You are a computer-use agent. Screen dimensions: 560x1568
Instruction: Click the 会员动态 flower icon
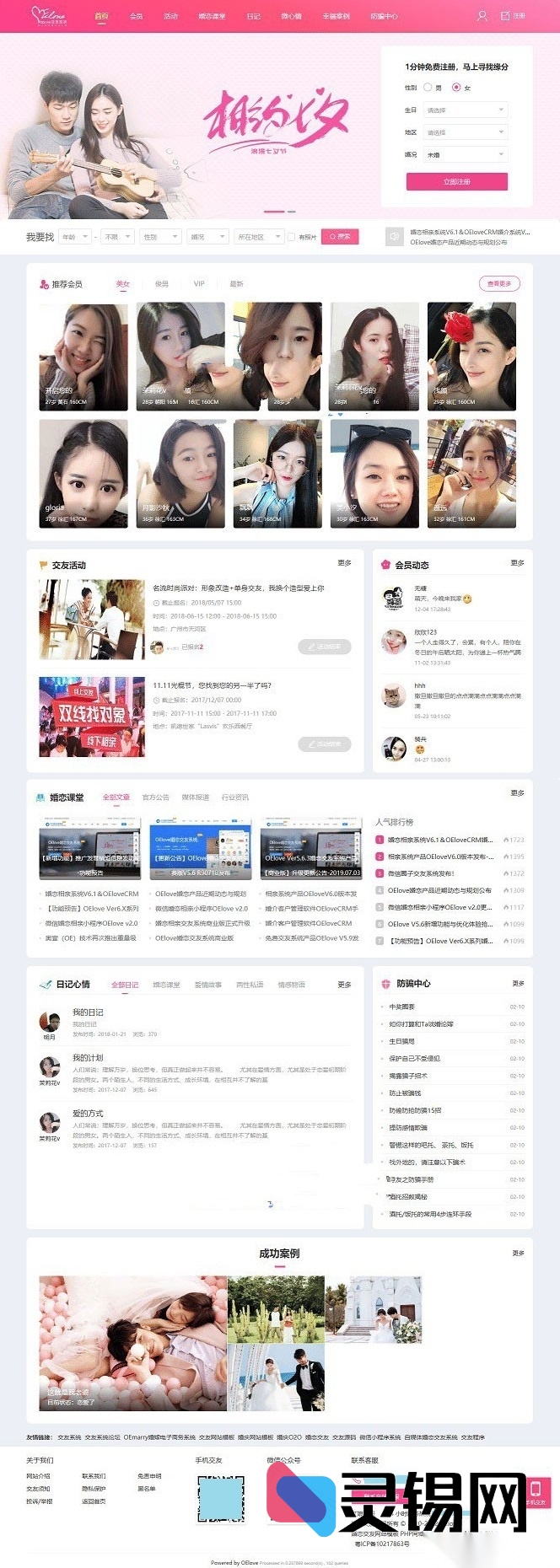[x=385, y=565]
